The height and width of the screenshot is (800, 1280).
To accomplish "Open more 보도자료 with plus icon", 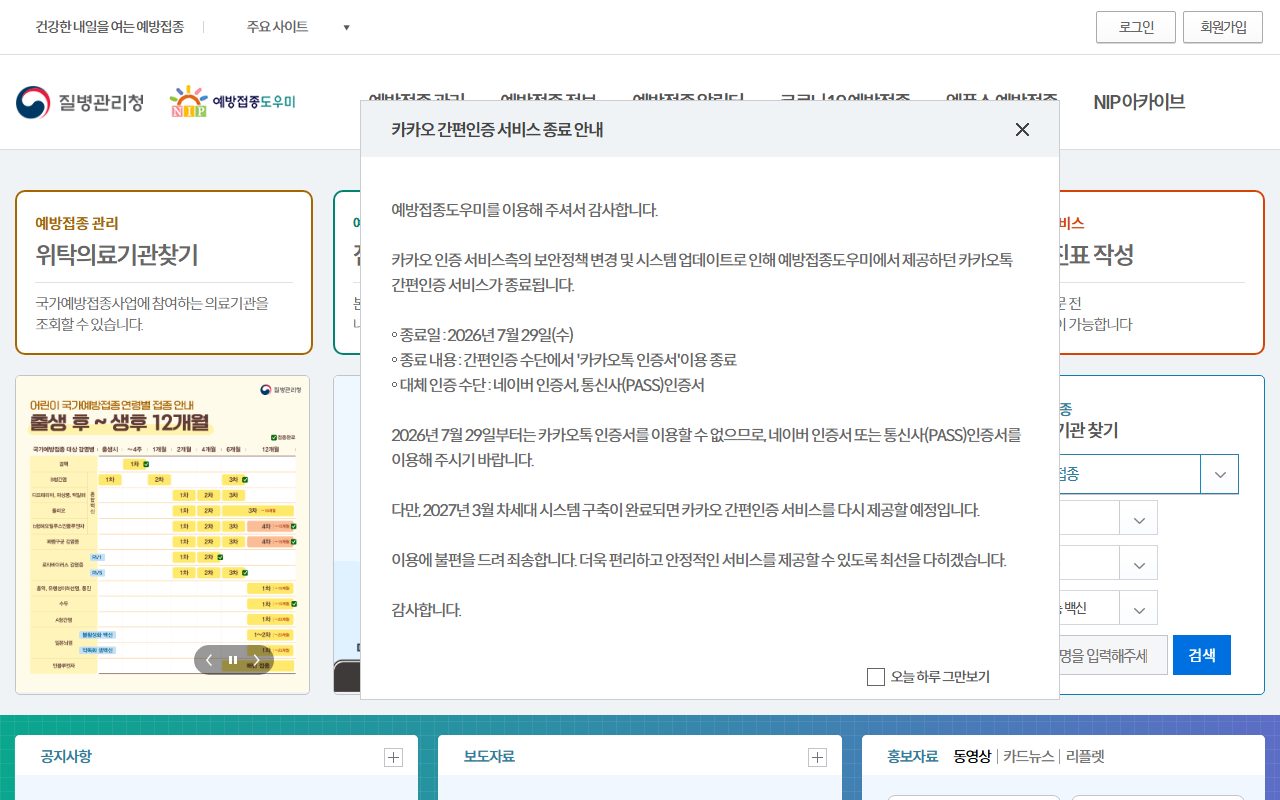I will coord(818,758).
